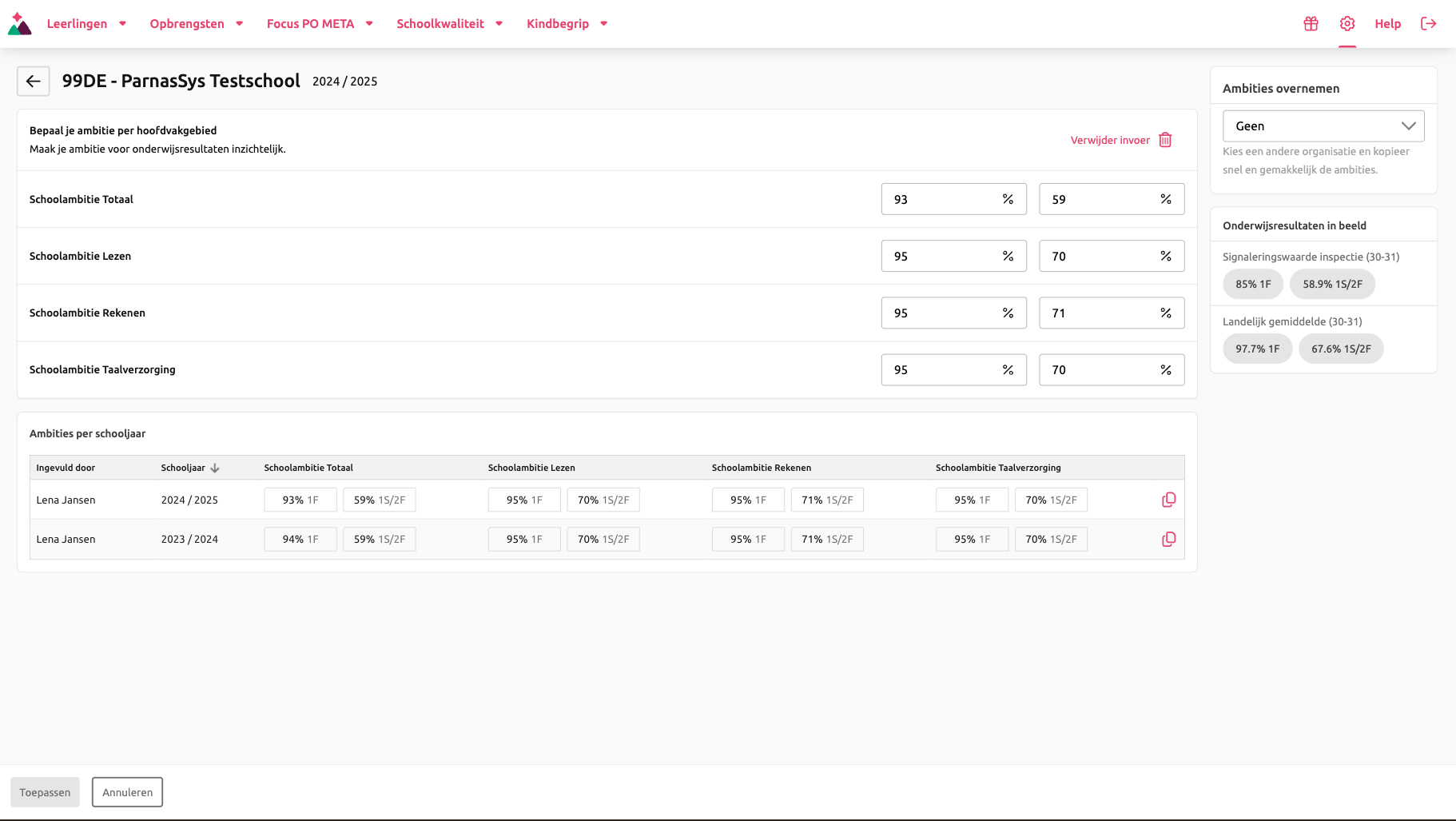This screenshot has height=821, width=1456.
Task: Copy ambitions from the 2024 / 2025 row
Action: 1168,500
